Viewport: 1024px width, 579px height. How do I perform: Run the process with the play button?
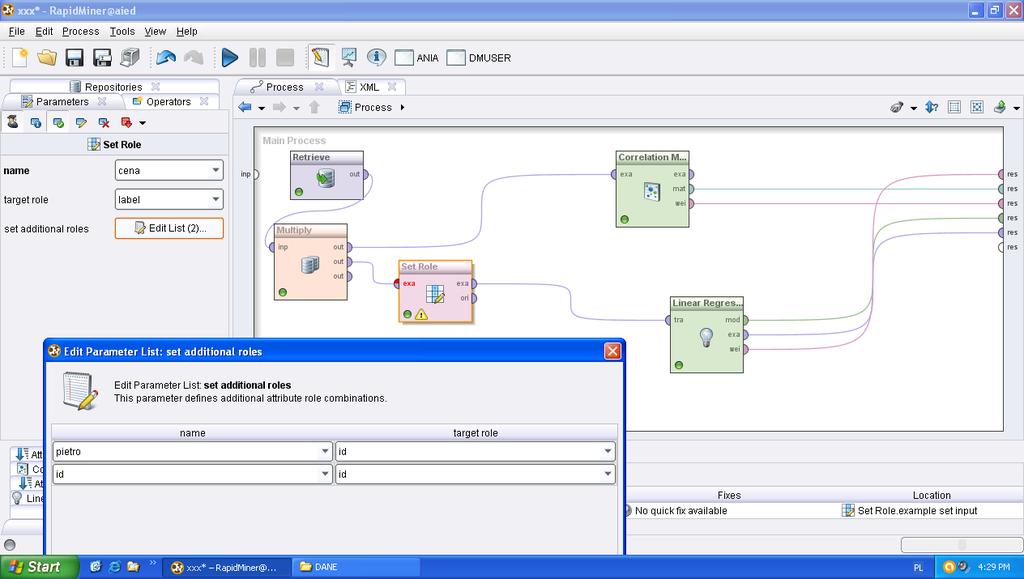230,57
